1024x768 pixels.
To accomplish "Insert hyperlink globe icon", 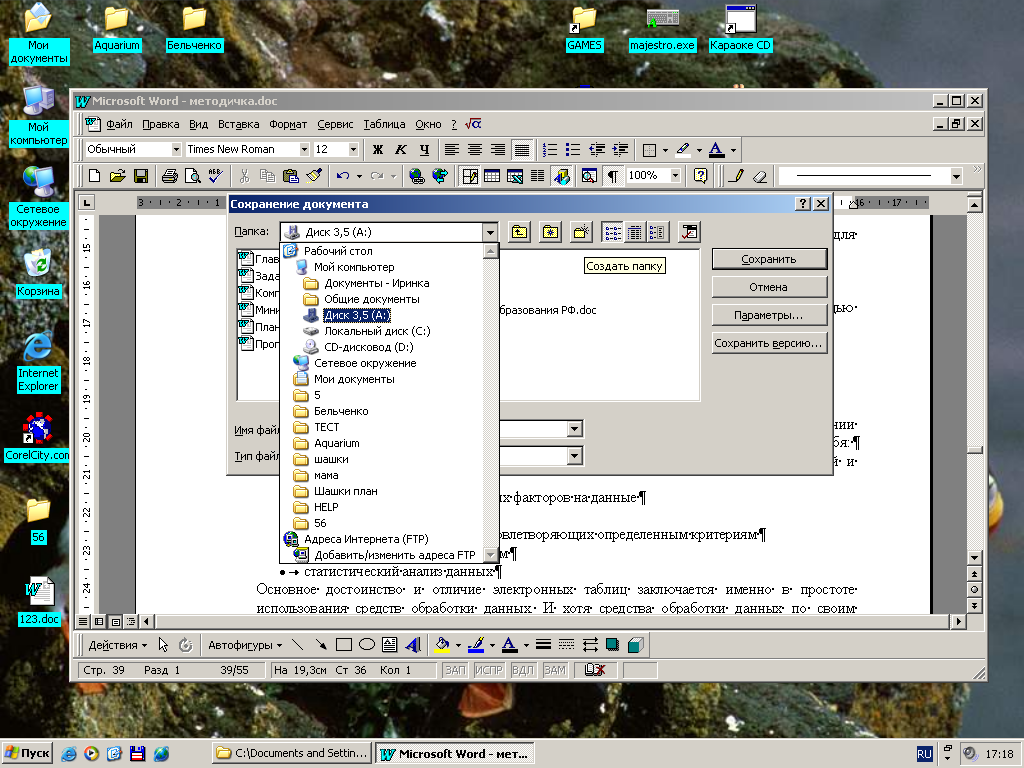I will point(417,176).
